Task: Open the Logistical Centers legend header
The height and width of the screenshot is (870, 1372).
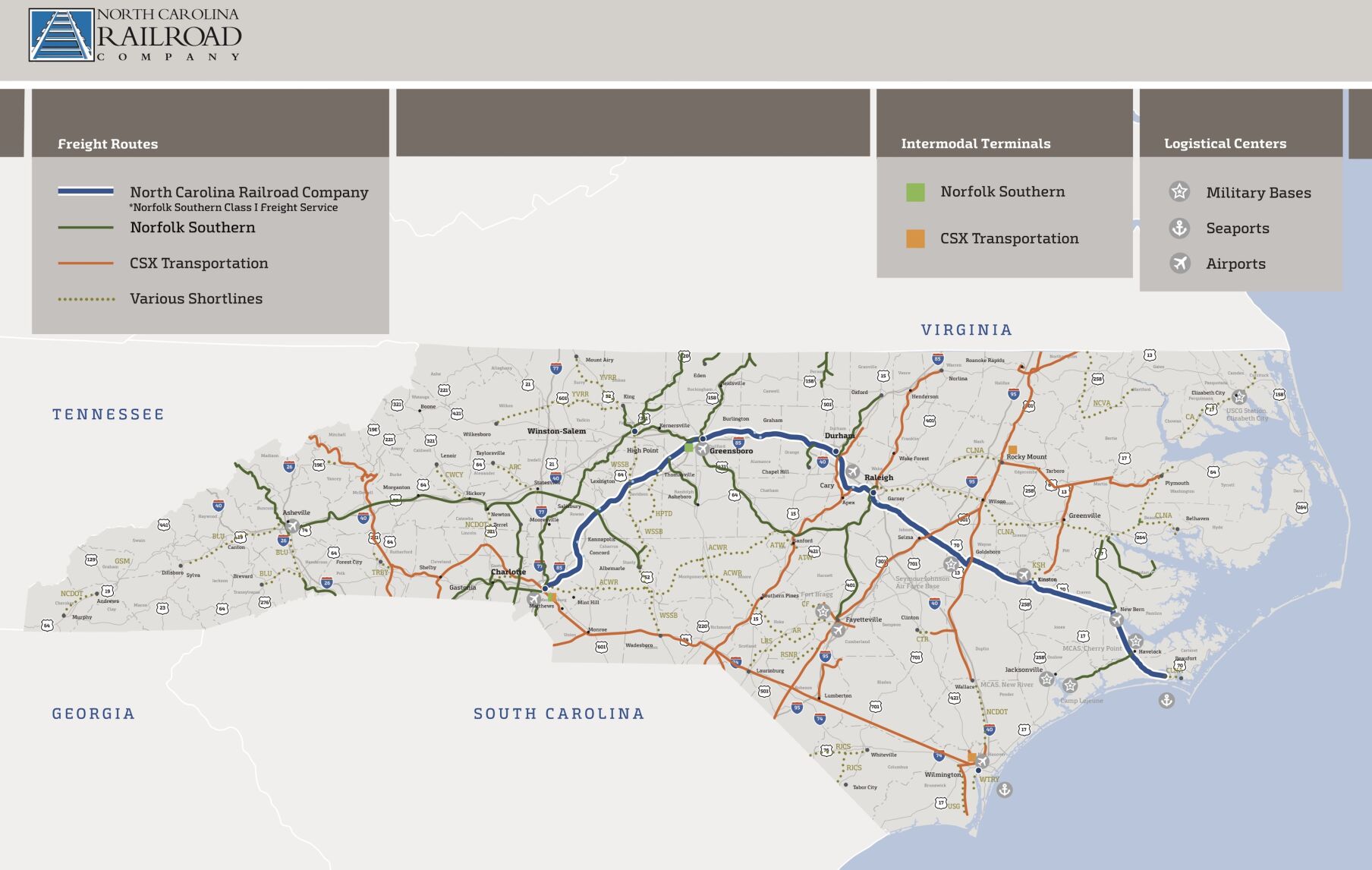Action: [x=1241, y=123]
